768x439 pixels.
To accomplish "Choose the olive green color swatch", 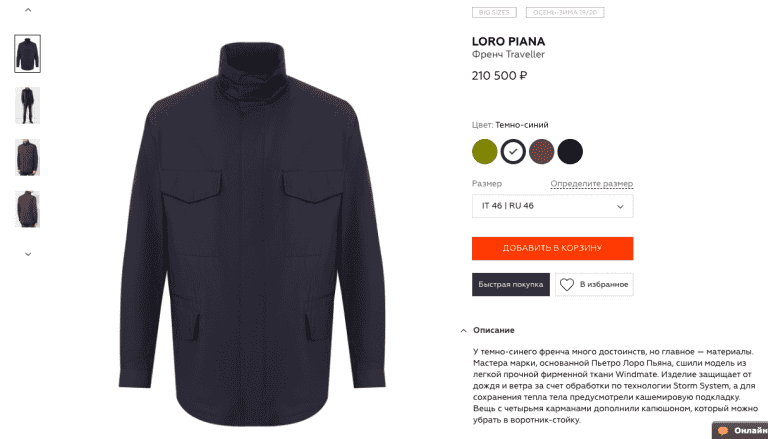I will coord(484,151).
